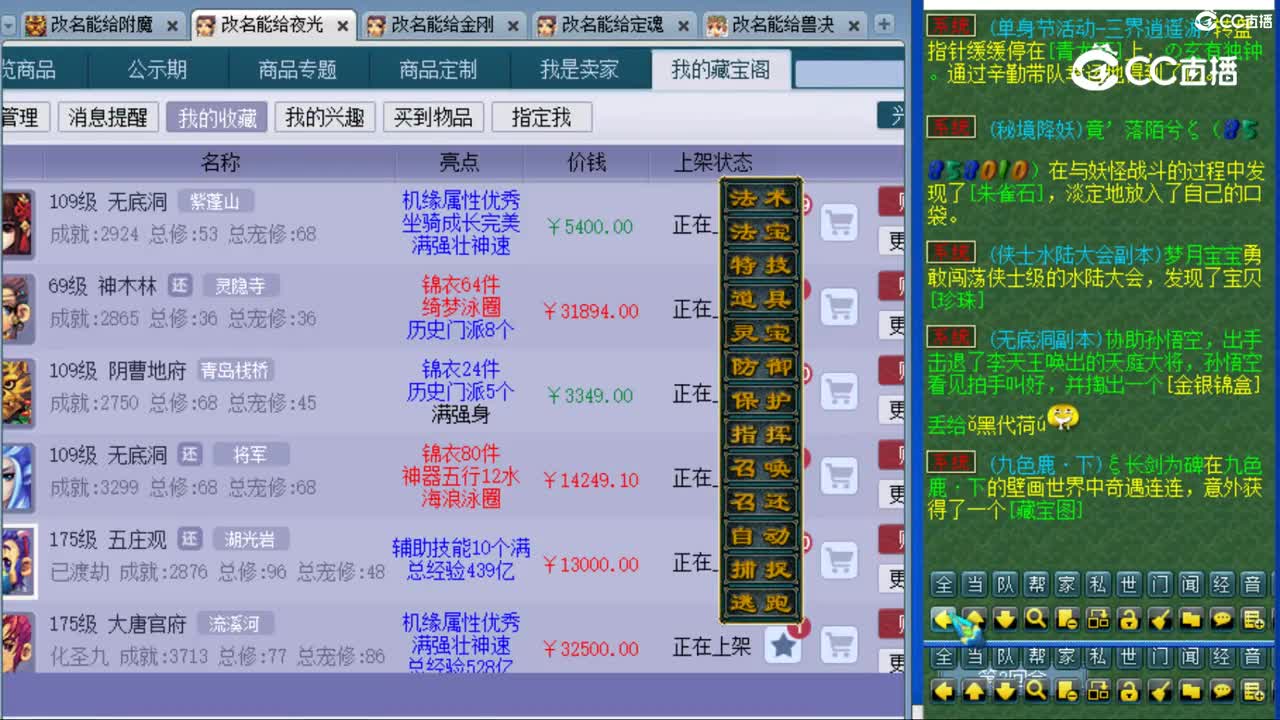Image resolution: width=1280 pixels, height=720 pixels.
Task: Switch to browser tab 改名能给定魂
Action: [x=613, y=25]
